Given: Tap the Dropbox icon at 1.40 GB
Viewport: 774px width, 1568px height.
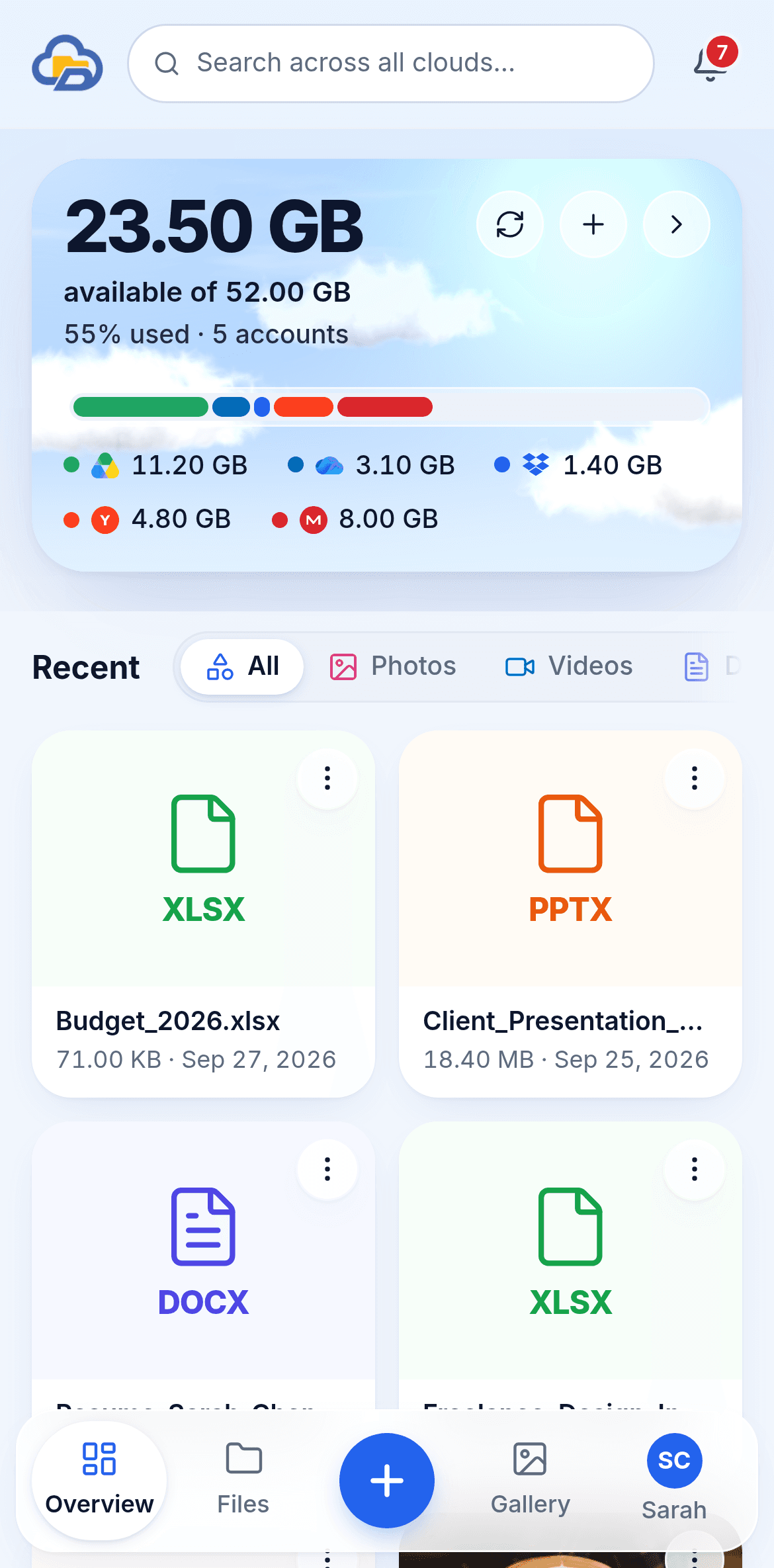Looking at the screenshot, I should pyautogui.click(x=536, y=465).
